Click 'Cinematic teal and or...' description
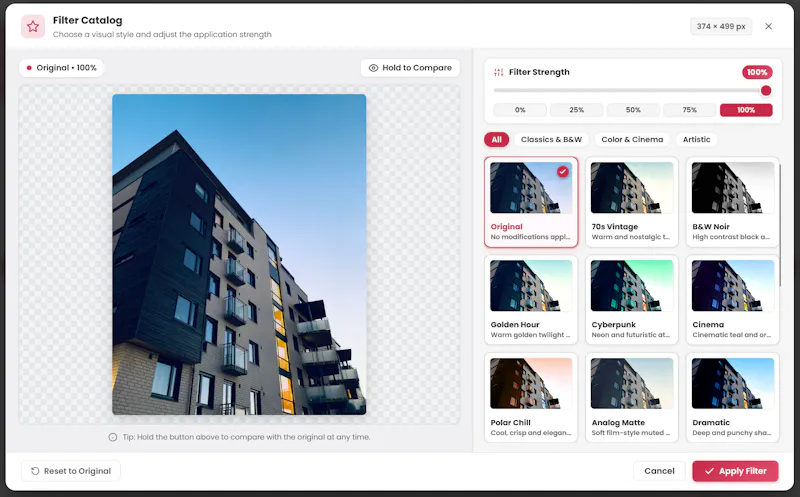Image resolution: width=800 pixels, height=497 pixels. point(732,335)
